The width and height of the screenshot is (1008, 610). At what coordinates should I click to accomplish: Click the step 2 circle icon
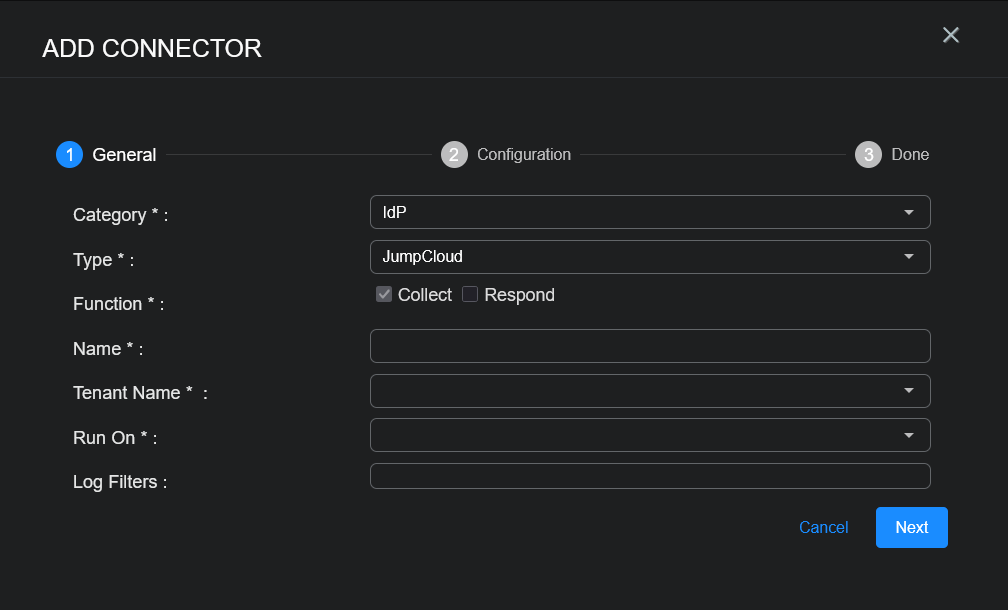pos(454,155)
